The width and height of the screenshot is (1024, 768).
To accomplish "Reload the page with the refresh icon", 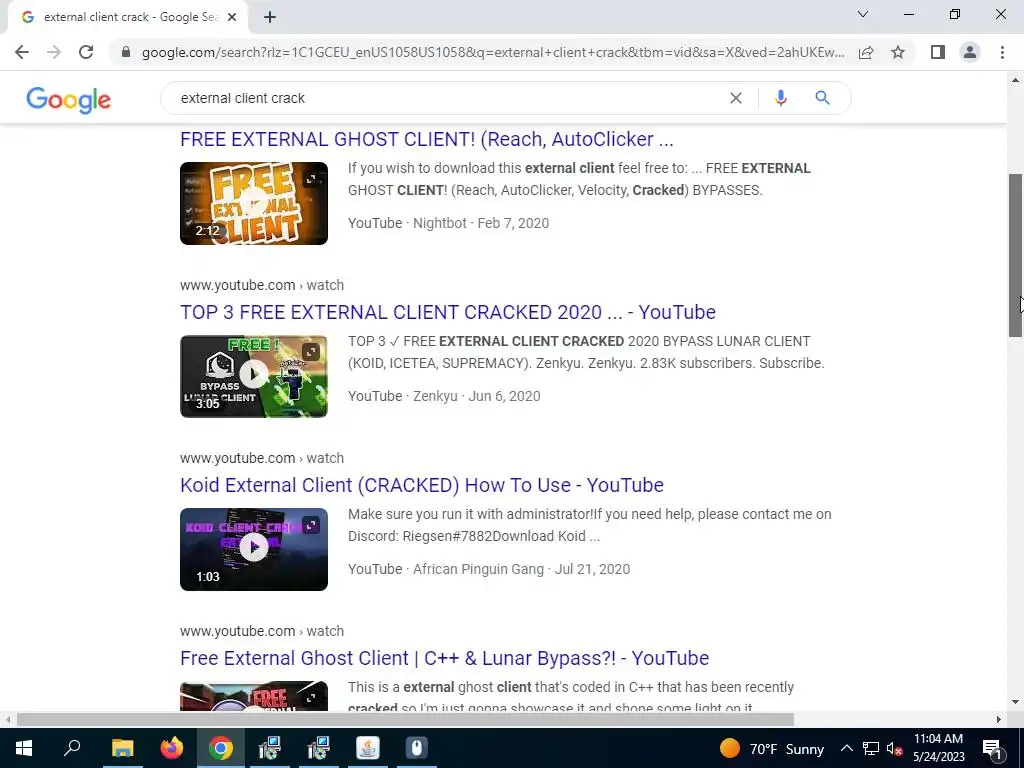I will [x=86, y=52].
